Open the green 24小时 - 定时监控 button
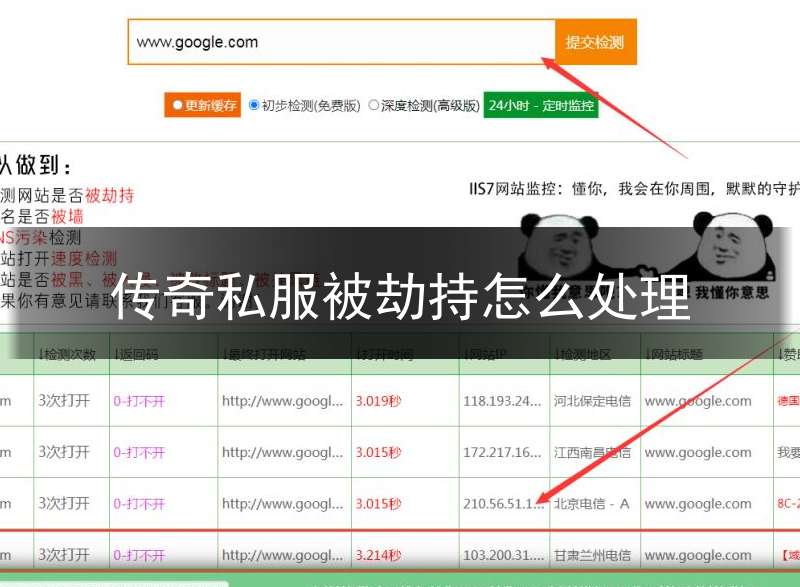Image resolution: width=800 pixels, height=587 pixels. tap(541, 105)
